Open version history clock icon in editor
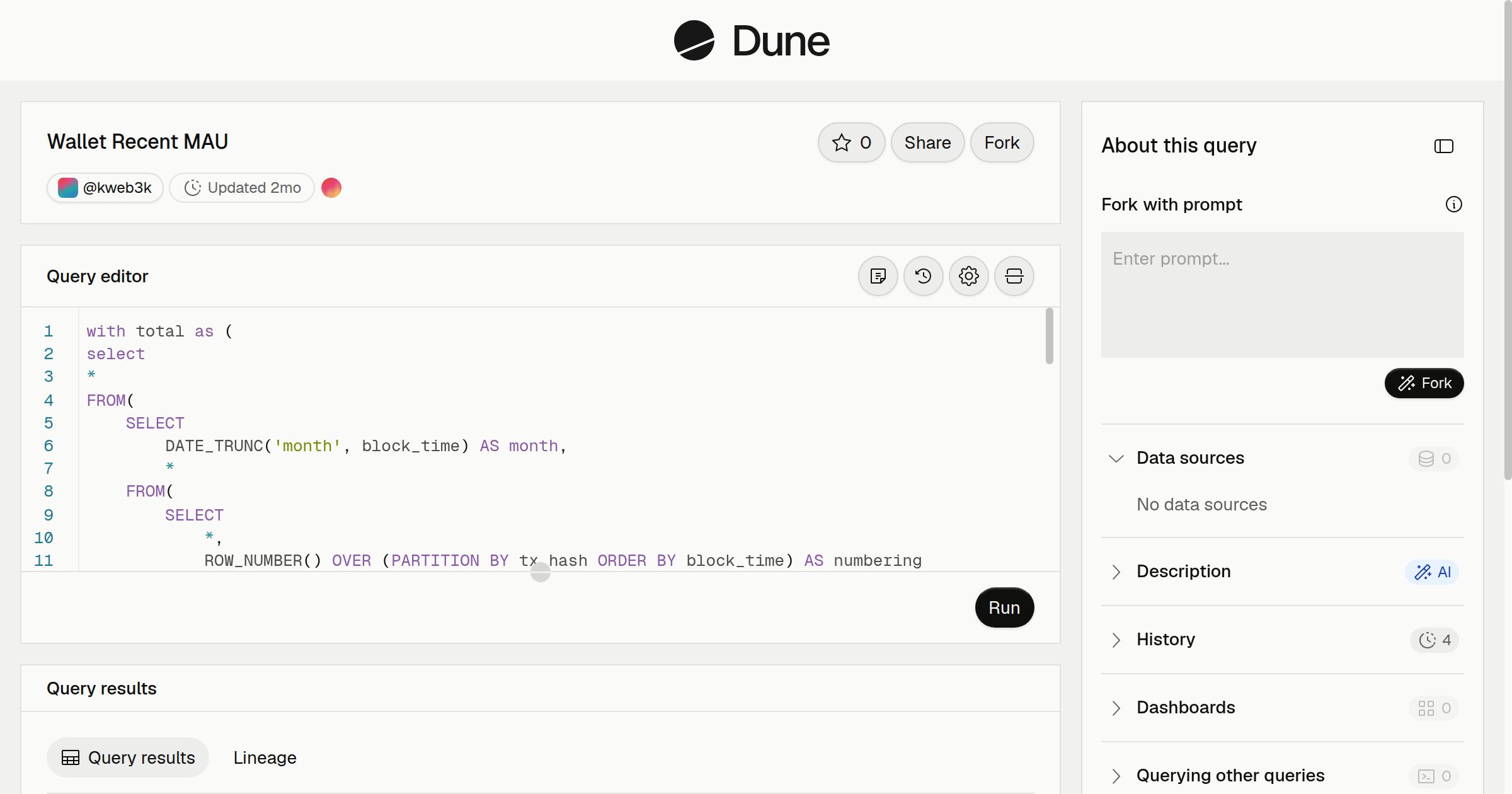This screenshot has height=794, width=1512. (923, 276)
